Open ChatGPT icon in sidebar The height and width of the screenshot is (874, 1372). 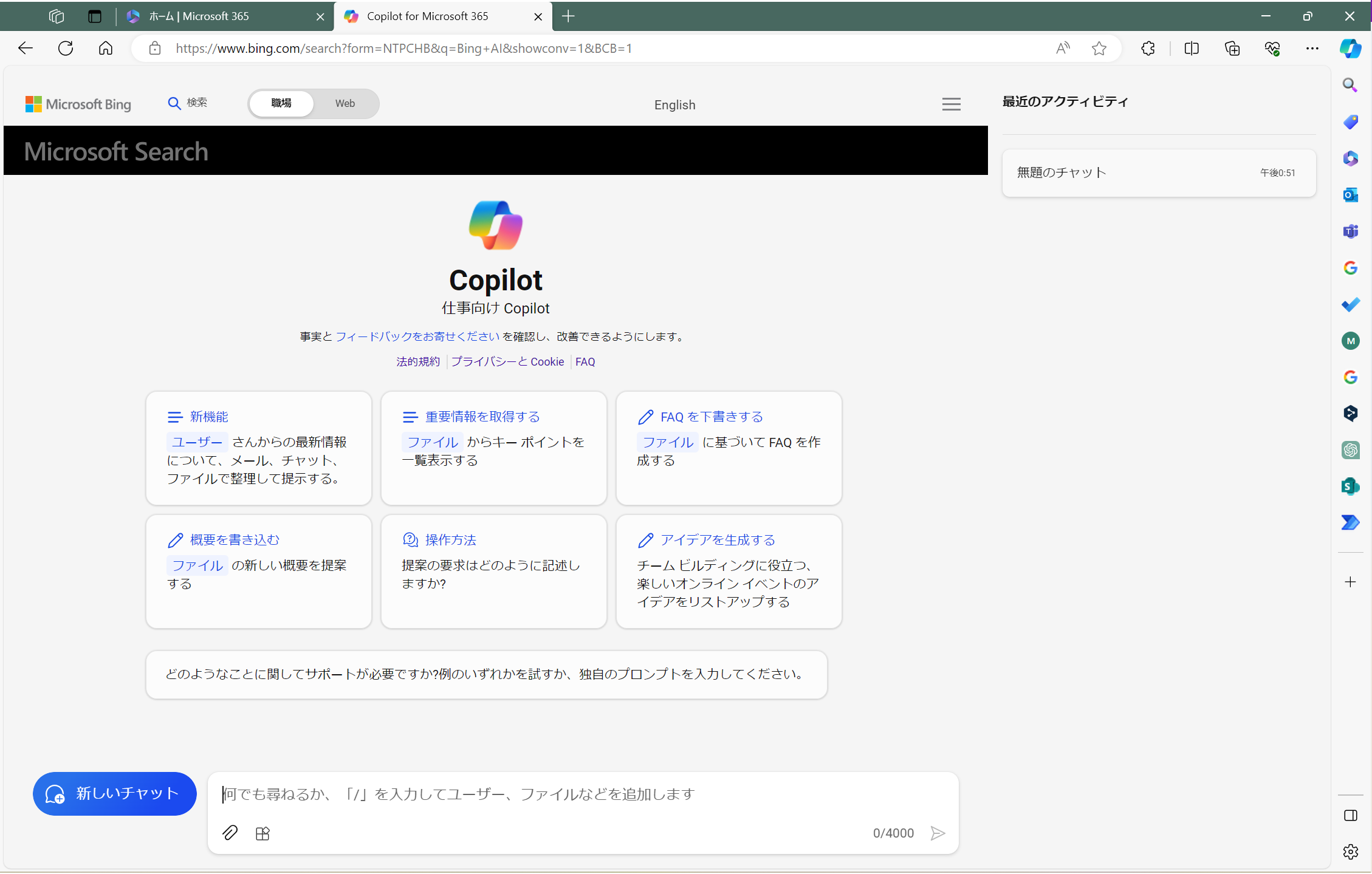(1350, 450)
